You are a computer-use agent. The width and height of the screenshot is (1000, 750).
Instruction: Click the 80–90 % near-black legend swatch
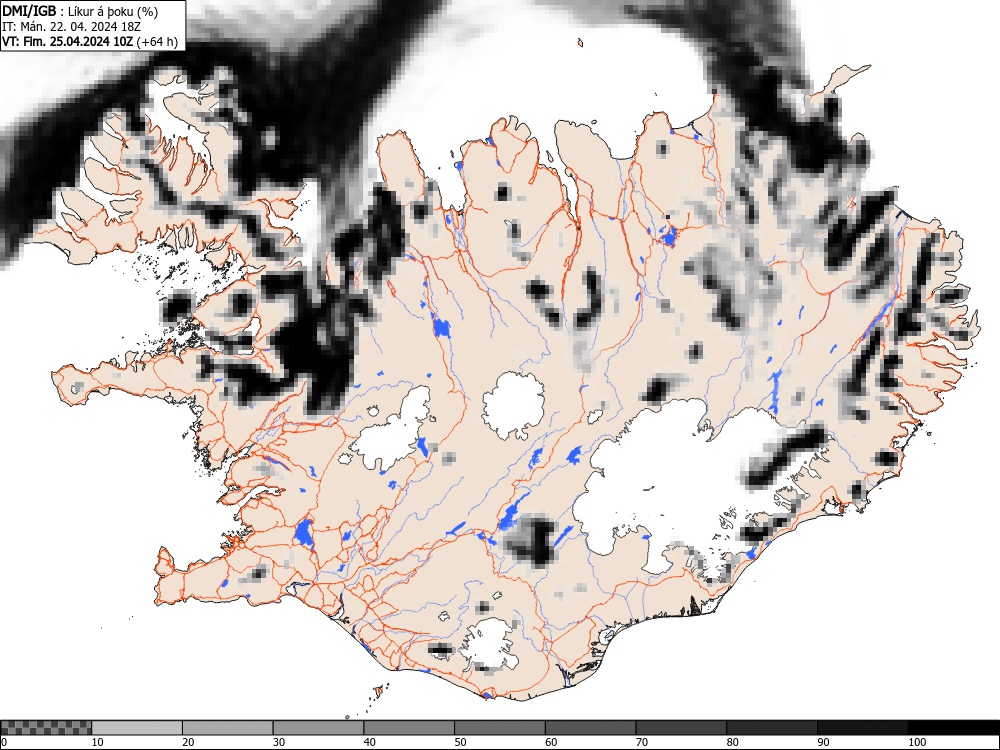click(772, 728)
